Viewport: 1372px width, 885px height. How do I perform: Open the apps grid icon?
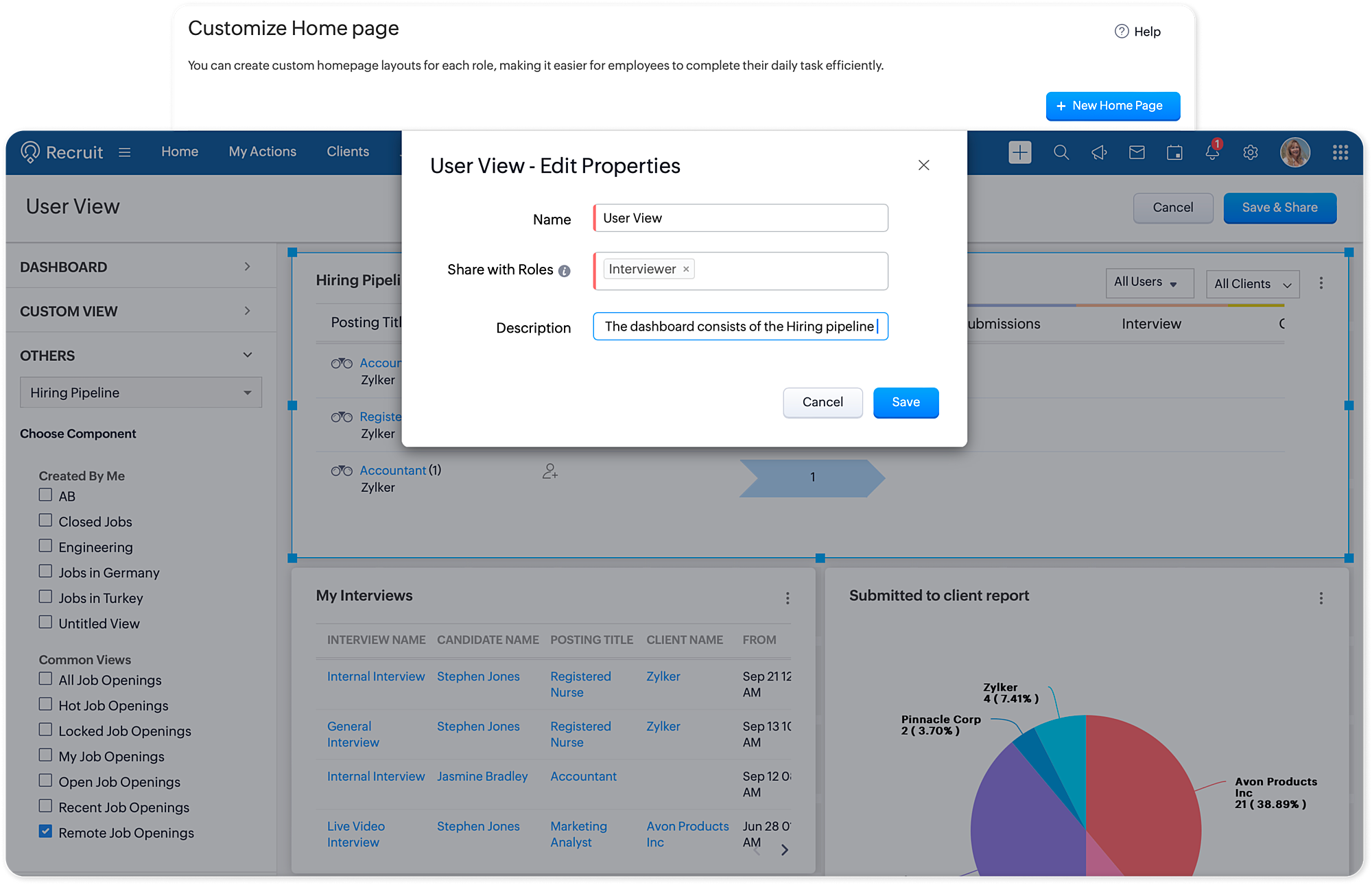pyautogui.click(x=1340, y=152)
